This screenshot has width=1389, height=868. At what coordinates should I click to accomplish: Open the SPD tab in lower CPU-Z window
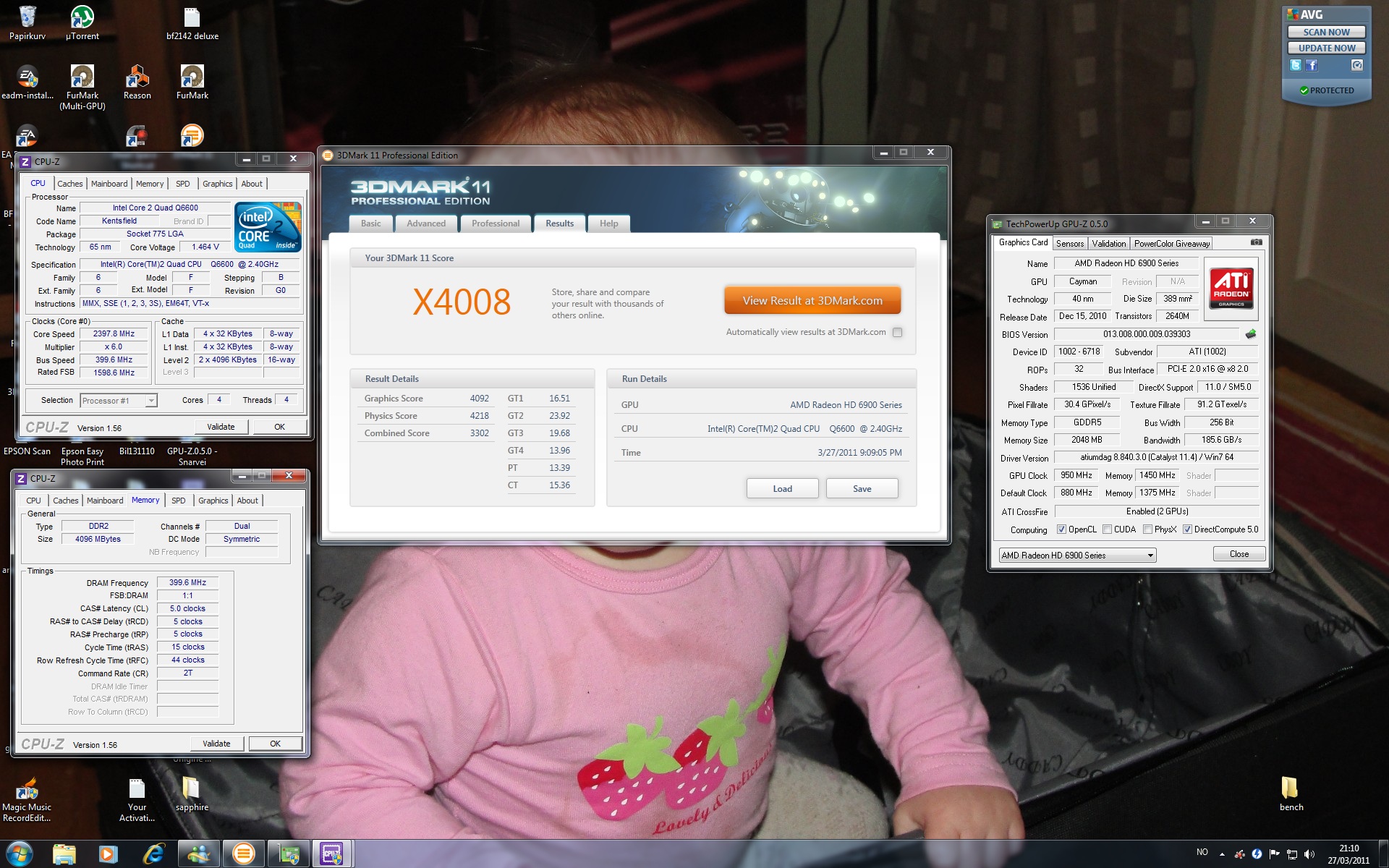click(x=179, y=501)
